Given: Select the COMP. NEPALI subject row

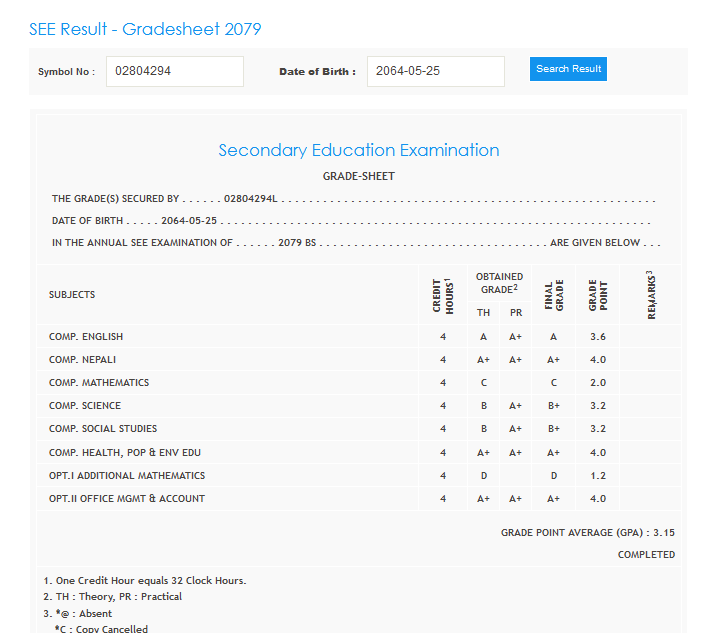Looking at the screenshot, I should tap(84, 360).
